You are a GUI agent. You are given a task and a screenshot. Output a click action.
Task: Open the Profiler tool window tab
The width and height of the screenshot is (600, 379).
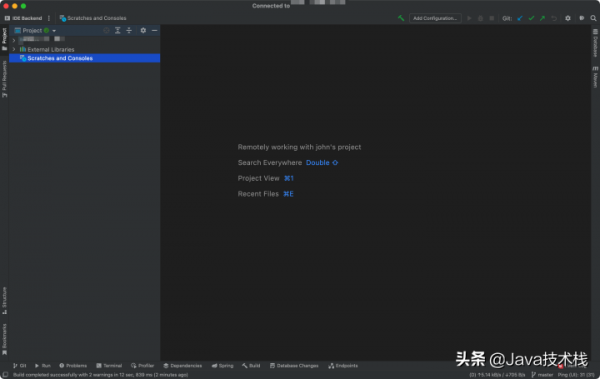[x=142, y=366]
